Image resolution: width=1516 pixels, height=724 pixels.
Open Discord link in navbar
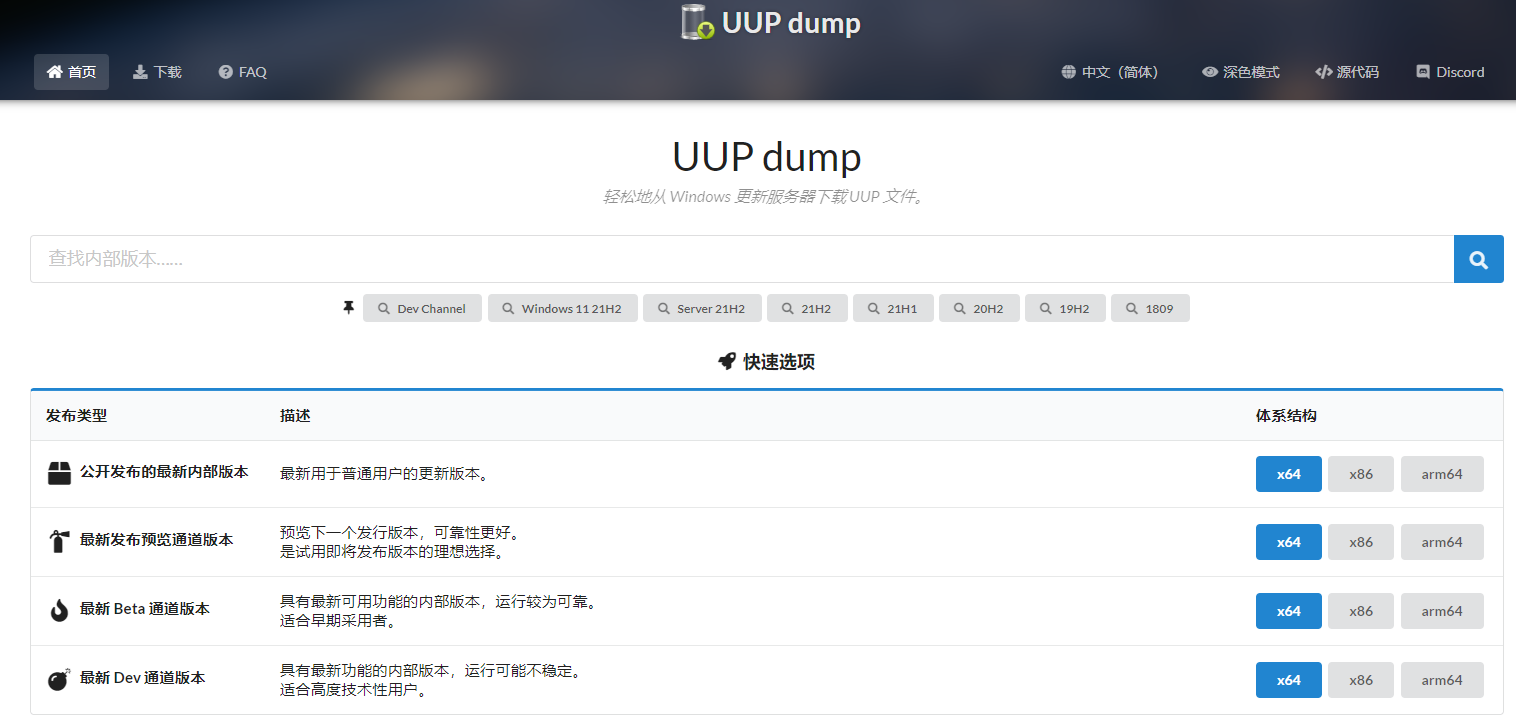(1450, 72)
